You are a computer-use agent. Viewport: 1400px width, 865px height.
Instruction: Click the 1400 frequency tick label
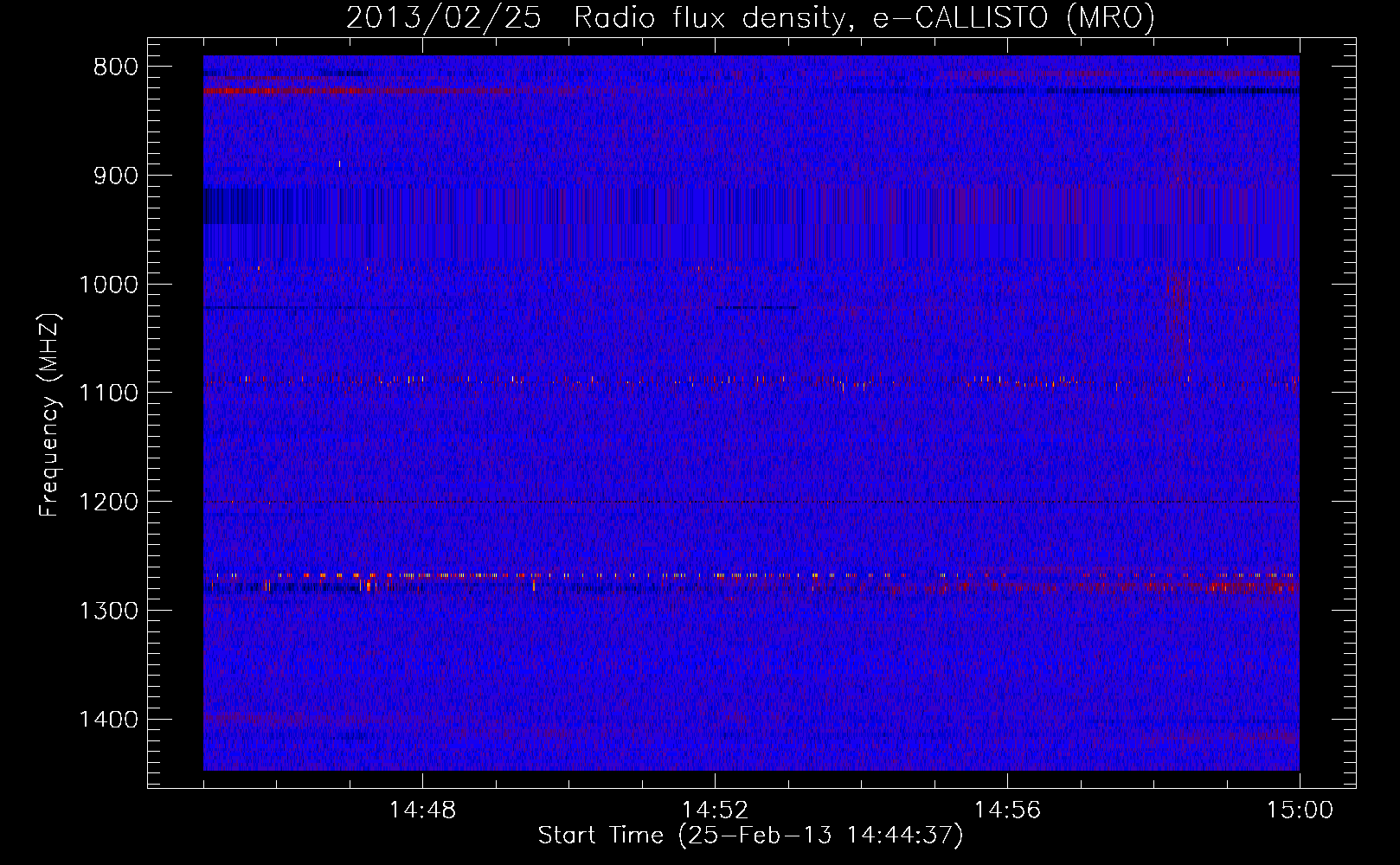pyautogui.click(x=107, y=720)
